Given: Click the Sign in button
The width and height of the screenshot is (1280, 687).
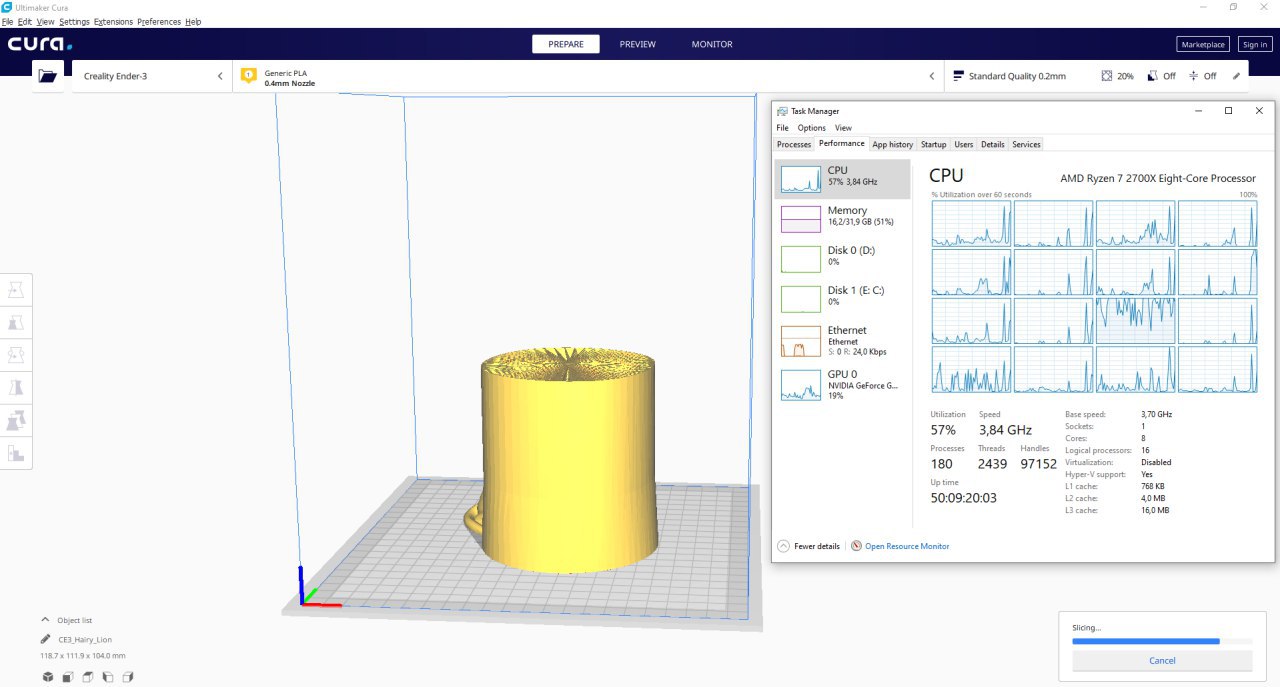Looking at the screenshot, I should pos(1254,44).
